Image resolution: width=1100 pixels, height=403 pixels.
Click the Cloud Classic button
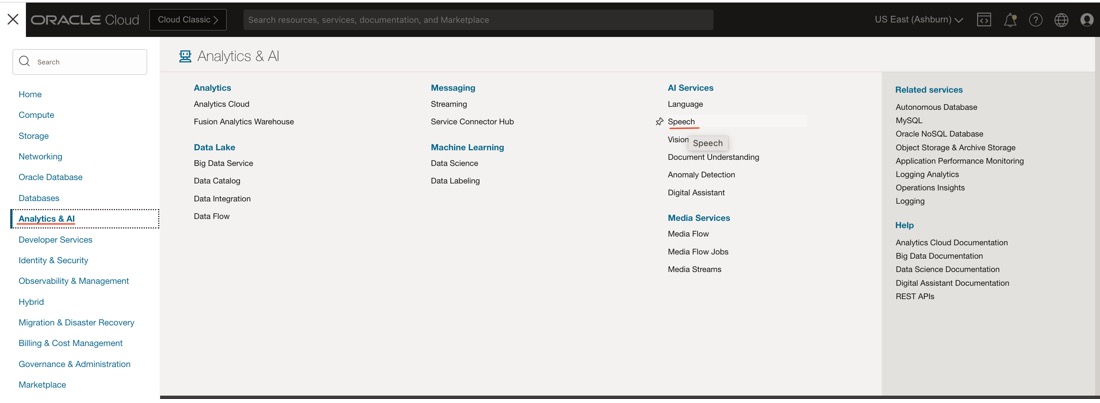coord(188,20)
